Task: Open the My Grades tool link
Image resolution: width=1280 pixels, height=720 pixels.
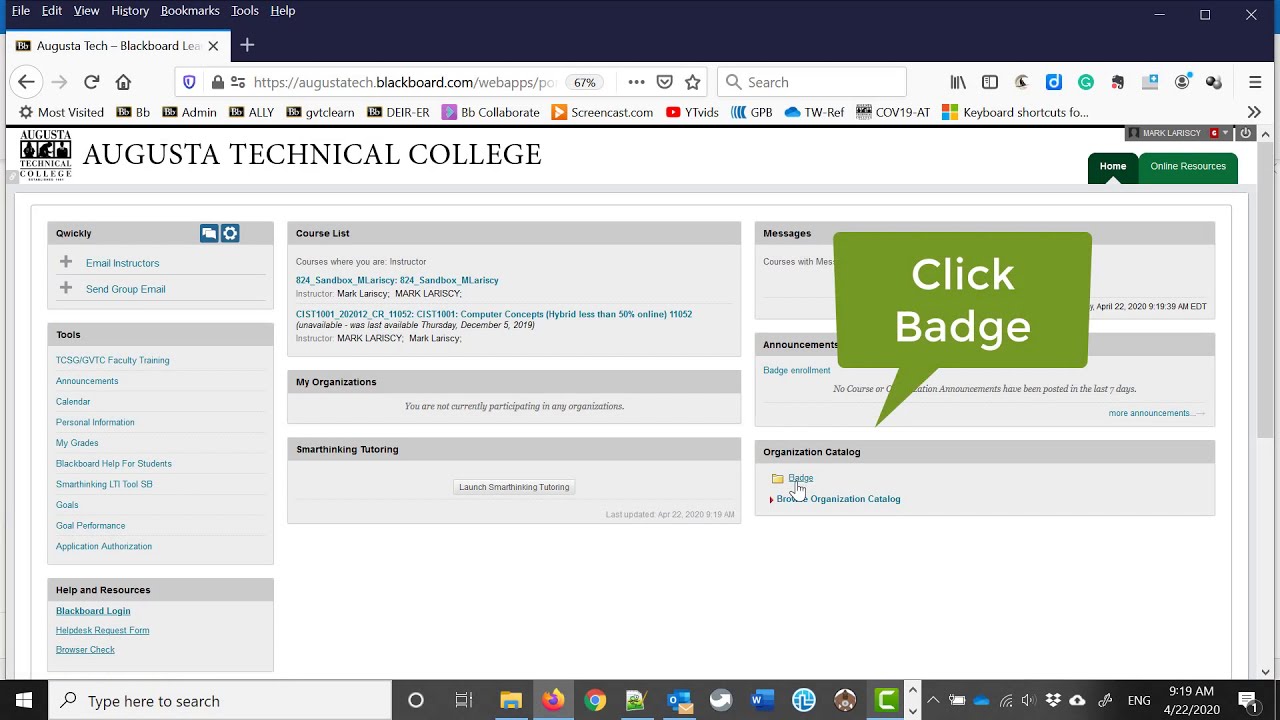Action: (x=77, y=443)
